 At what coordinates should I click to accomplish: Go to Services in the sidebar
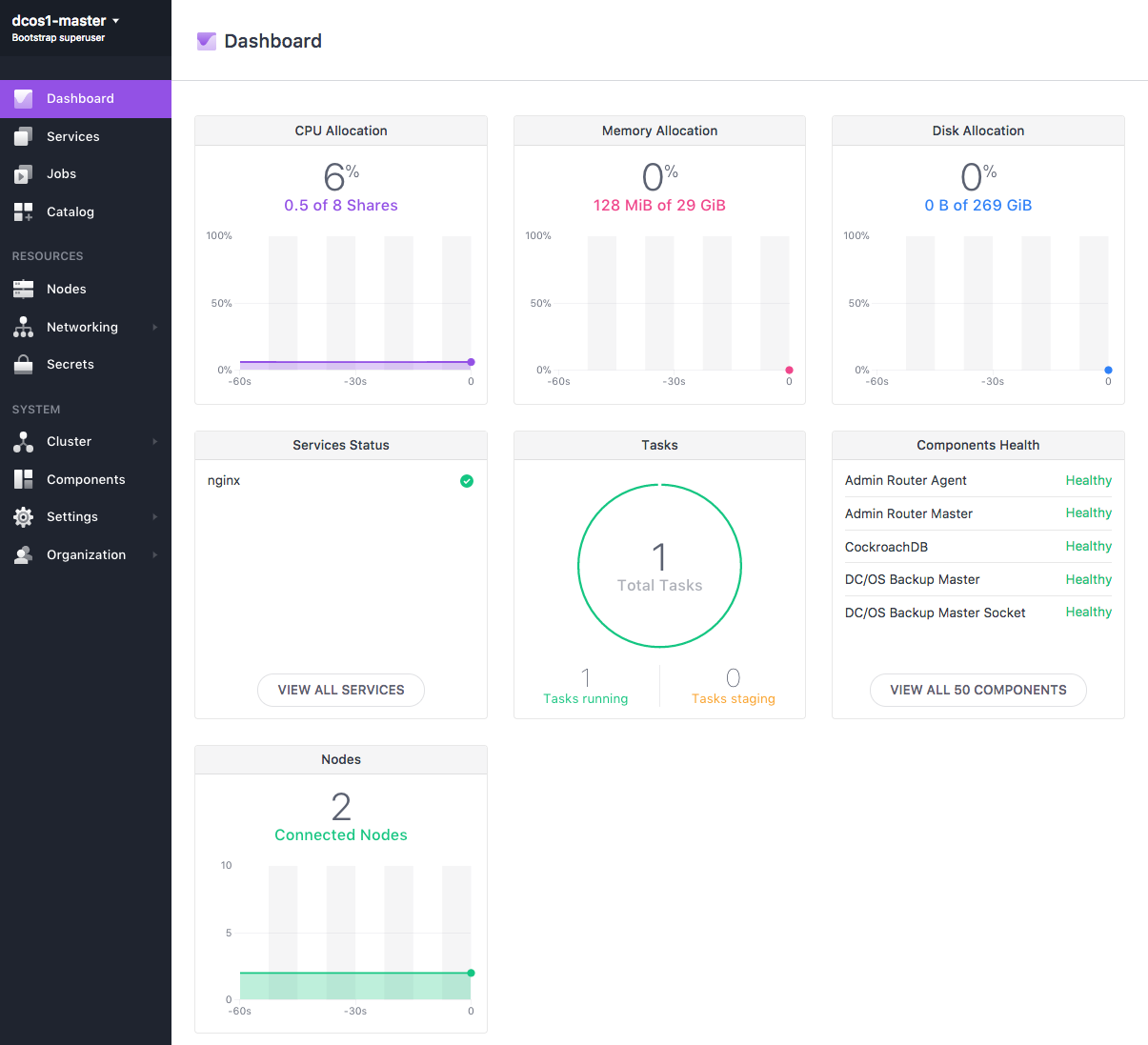point(86,136)
